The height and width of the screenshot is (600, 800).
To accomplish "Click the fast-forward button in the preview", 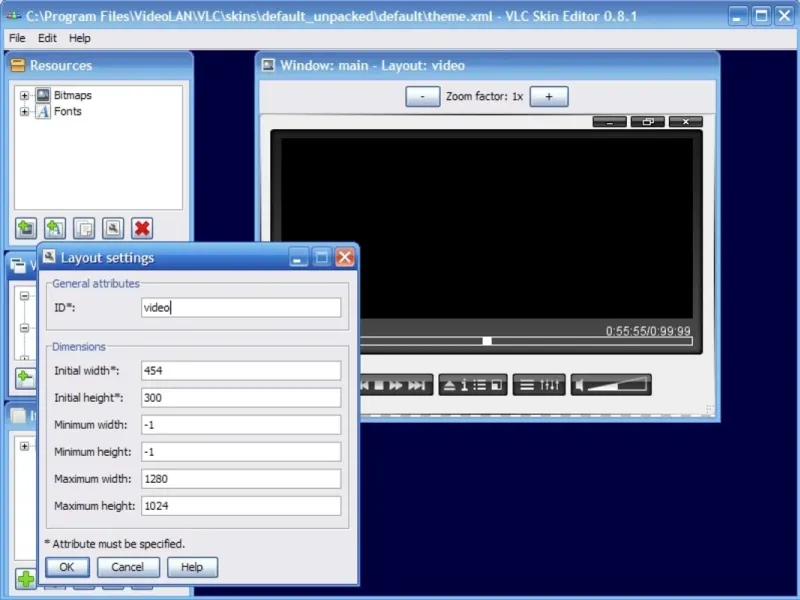I will [396, 385].
